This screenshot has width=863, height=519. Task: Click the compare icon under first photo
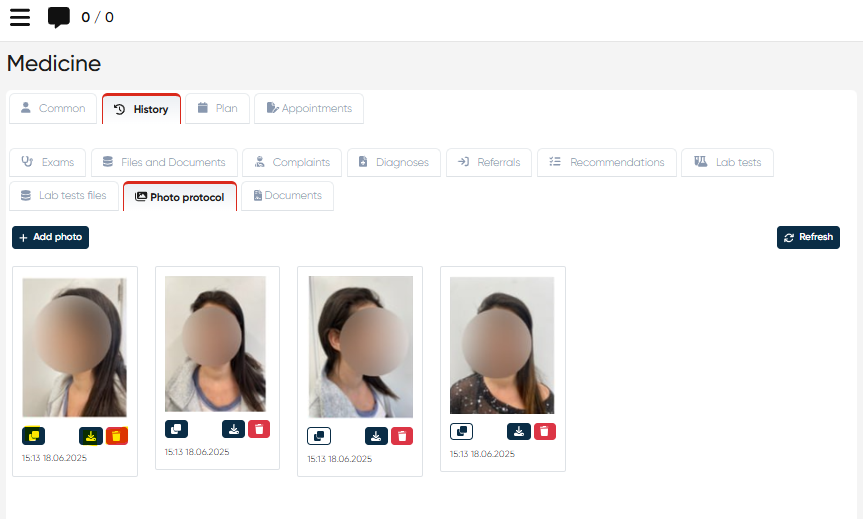[x=34, y=436]
